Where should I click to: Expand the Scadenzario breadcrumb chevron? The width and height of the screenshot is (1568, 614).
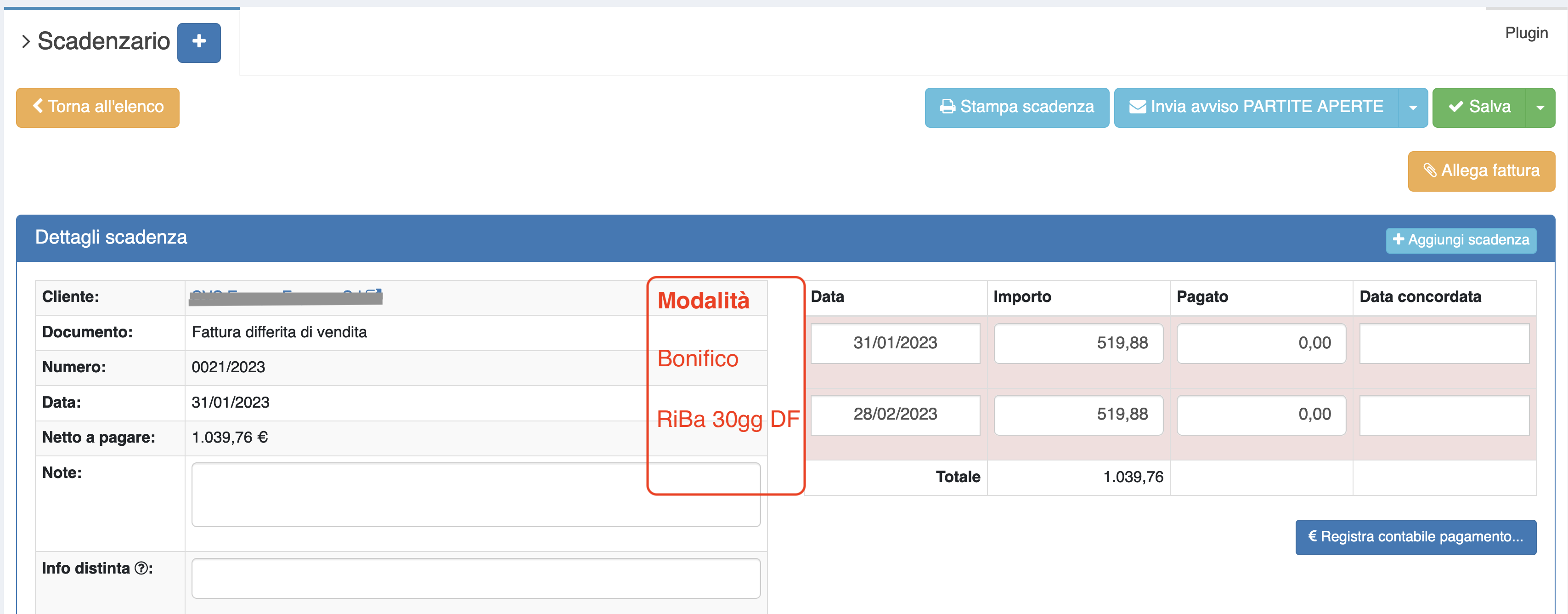click(26, 41)
